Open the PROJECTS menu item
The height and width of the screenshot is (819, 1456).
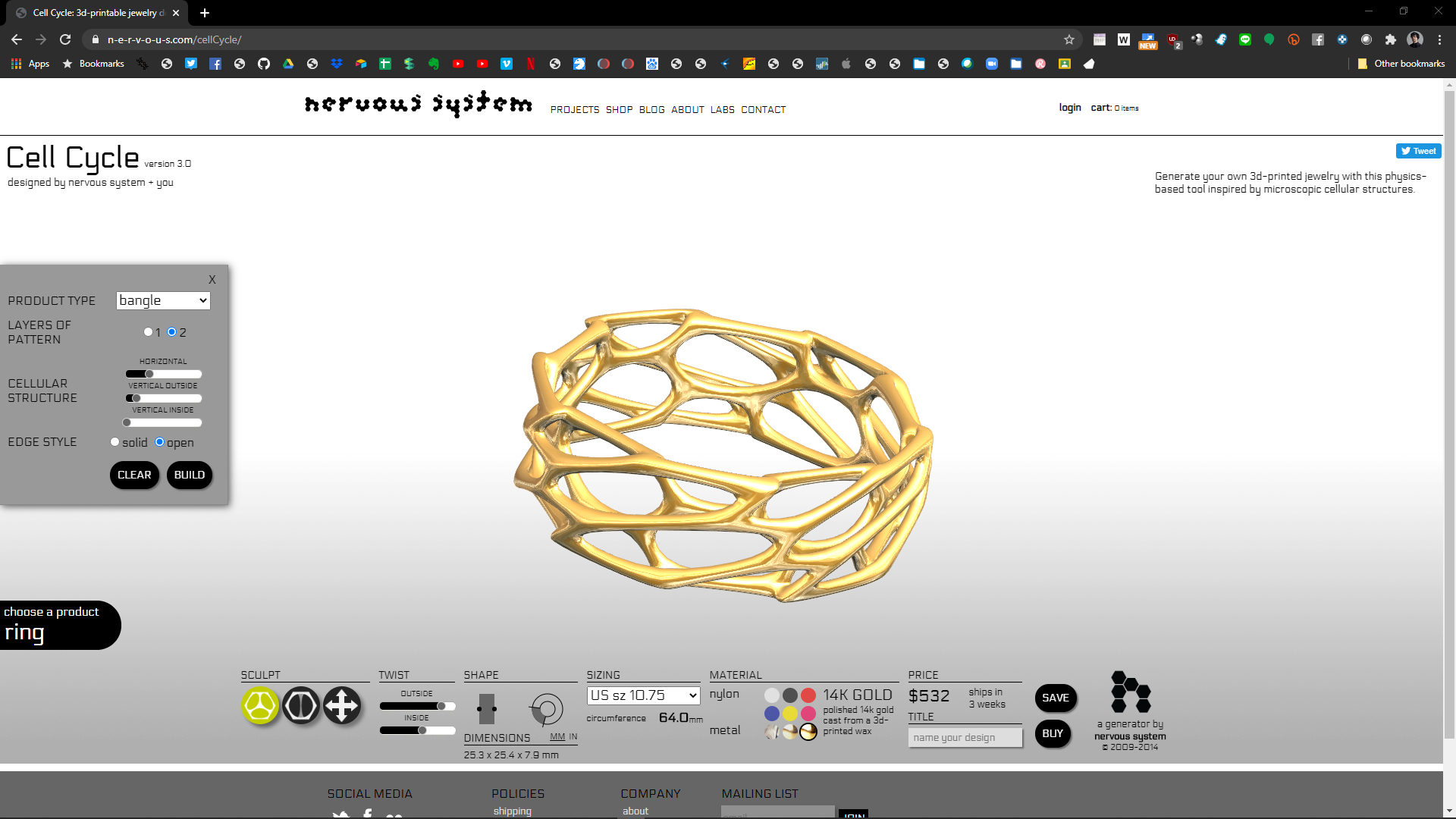pyautogui.click(x=575, y=110)
